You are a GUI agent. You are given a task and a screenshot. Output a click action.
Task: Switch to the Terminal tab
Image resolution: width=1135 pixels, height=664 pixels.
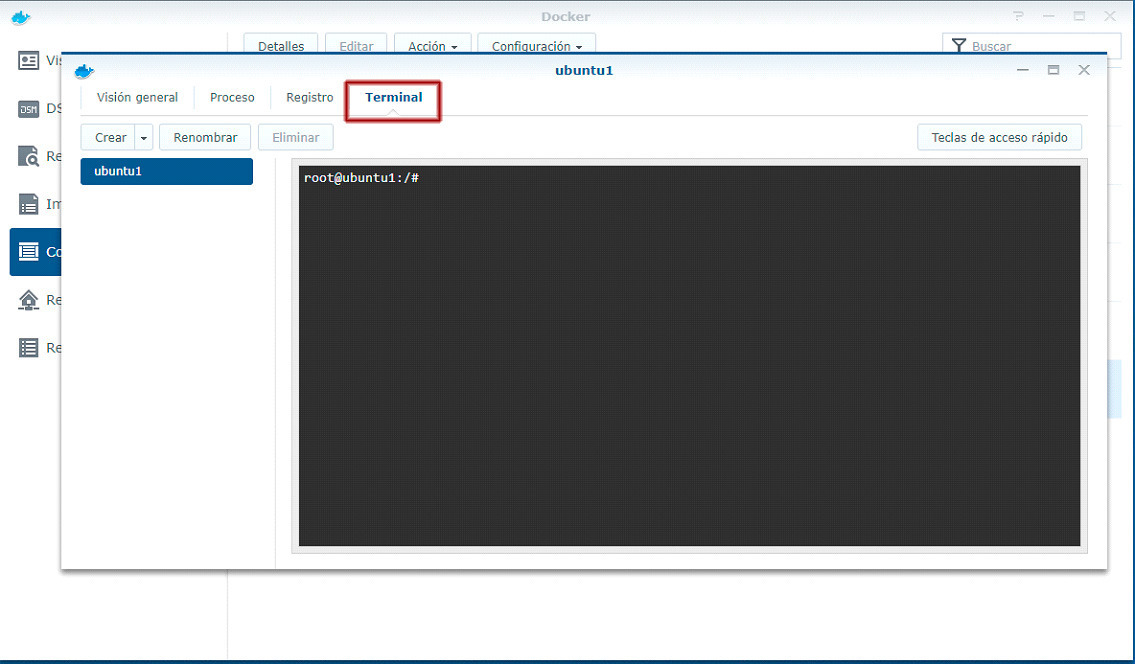tap(393, 98)
